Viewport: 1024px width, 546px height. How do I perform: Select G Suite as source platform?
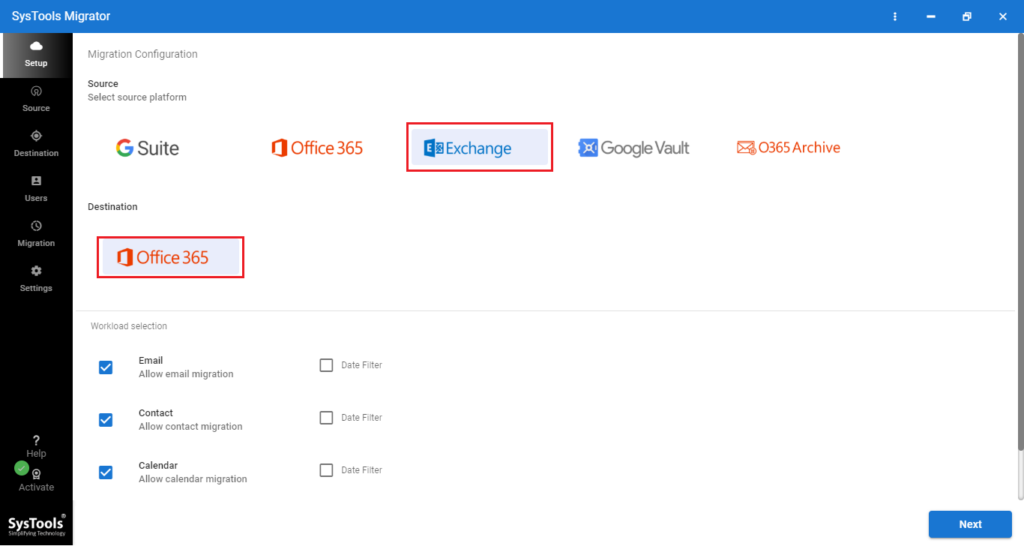pyautogui.click(x=147, y=148)
